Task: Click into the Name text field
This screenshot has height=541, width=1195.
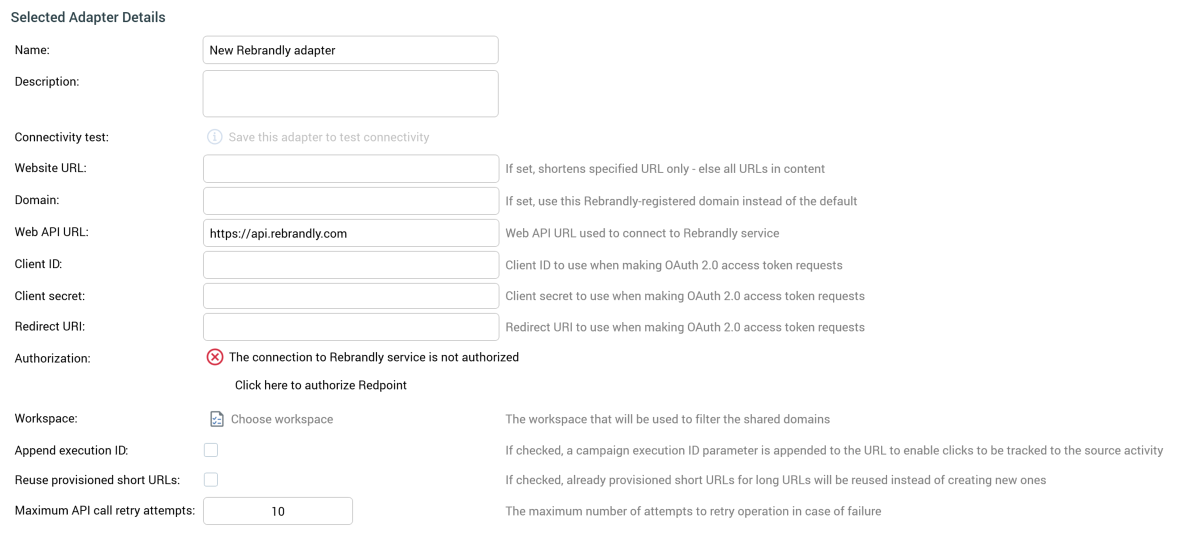Action: [350, 50]
